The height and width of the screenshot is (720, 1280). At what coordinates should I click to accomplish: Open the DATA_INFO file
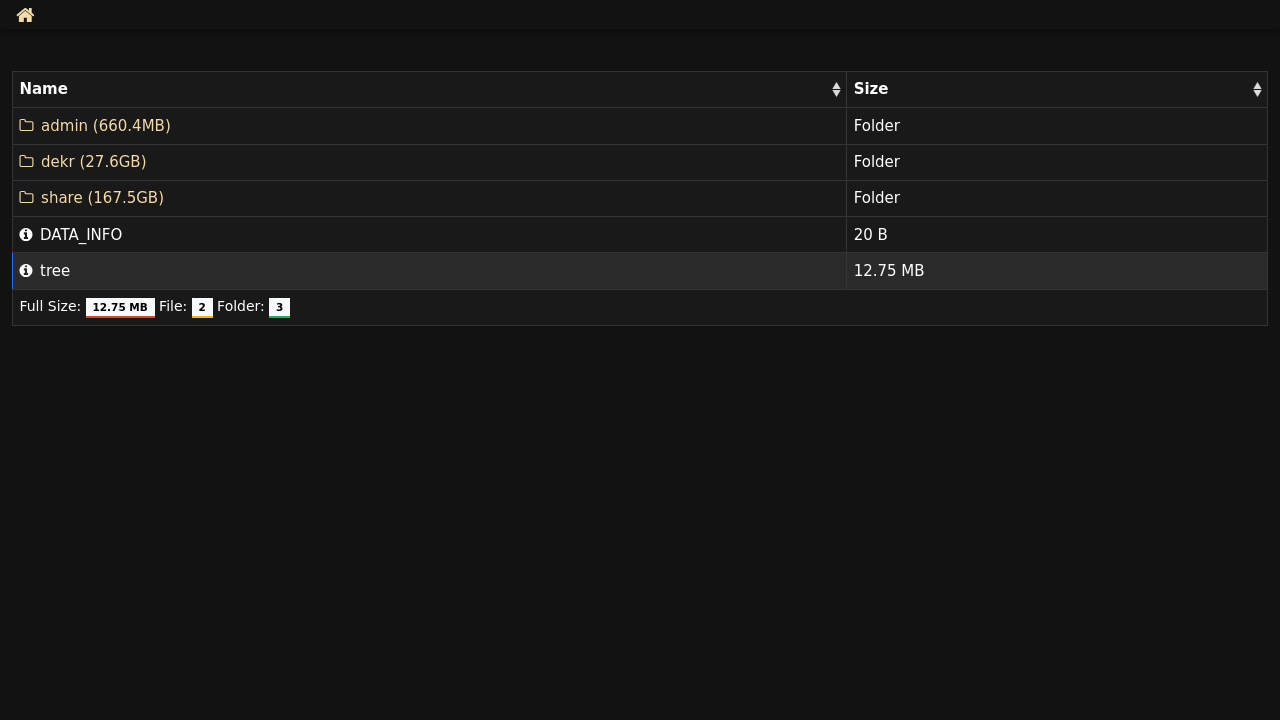tap(81, 235)
